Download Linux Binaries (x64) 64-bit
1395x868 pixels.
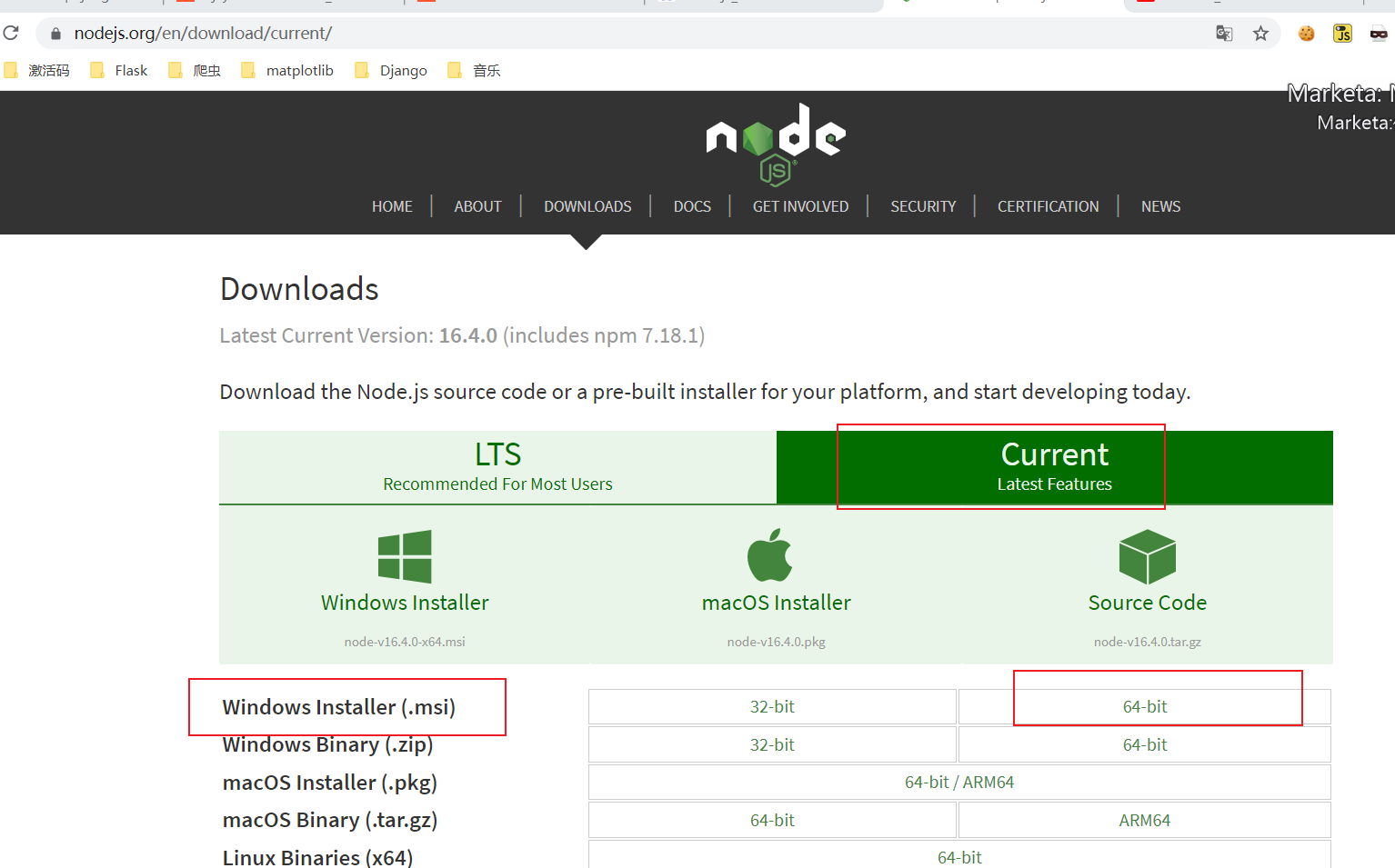click(x=959, y=856)
